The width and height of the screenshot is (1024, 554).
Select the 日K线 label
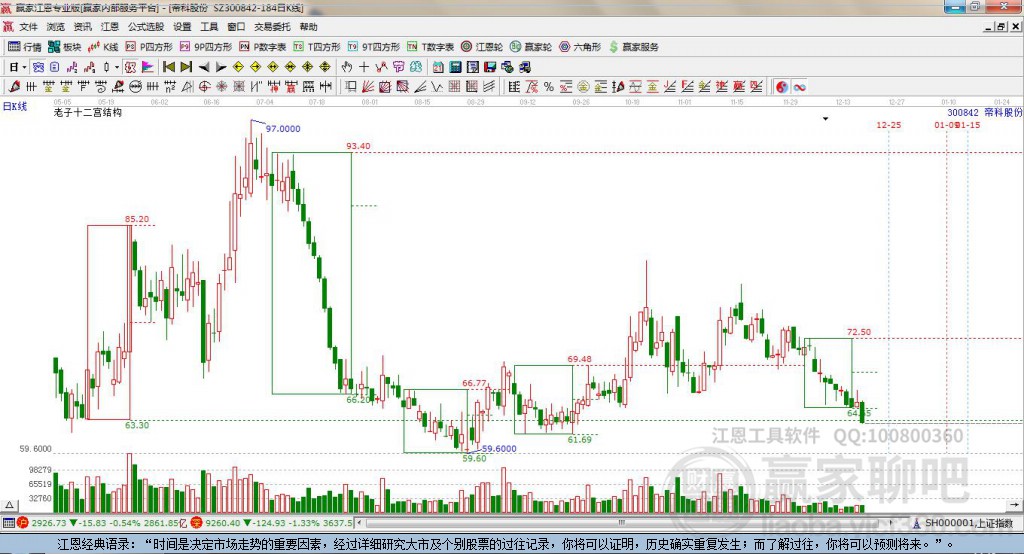15,106
